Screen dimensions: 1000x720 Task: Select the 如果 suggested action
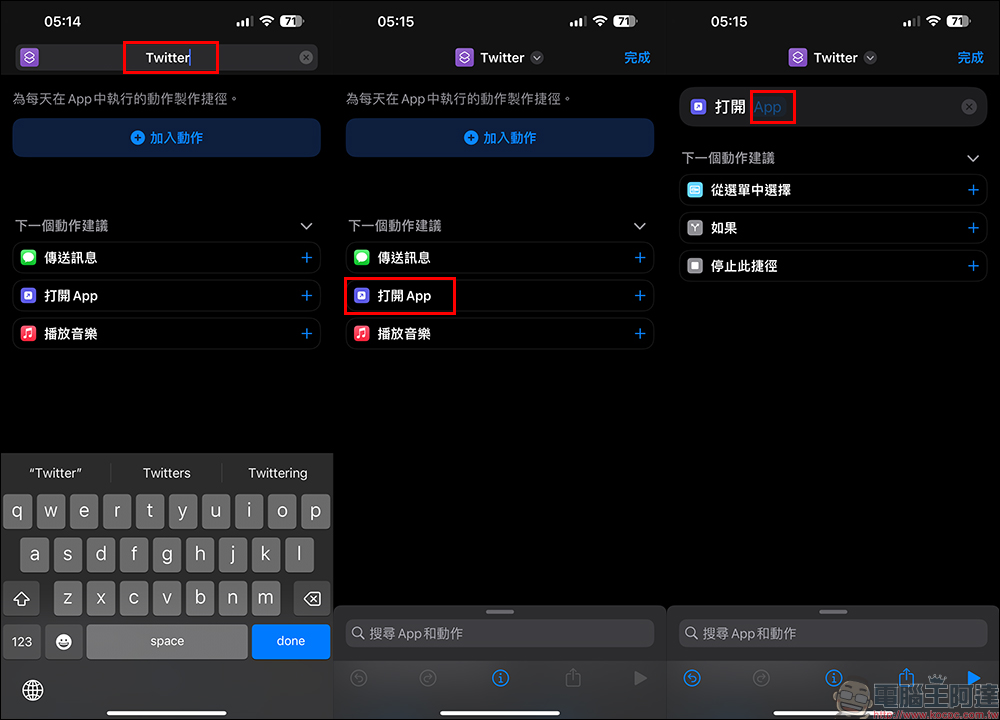pos(724,228)
